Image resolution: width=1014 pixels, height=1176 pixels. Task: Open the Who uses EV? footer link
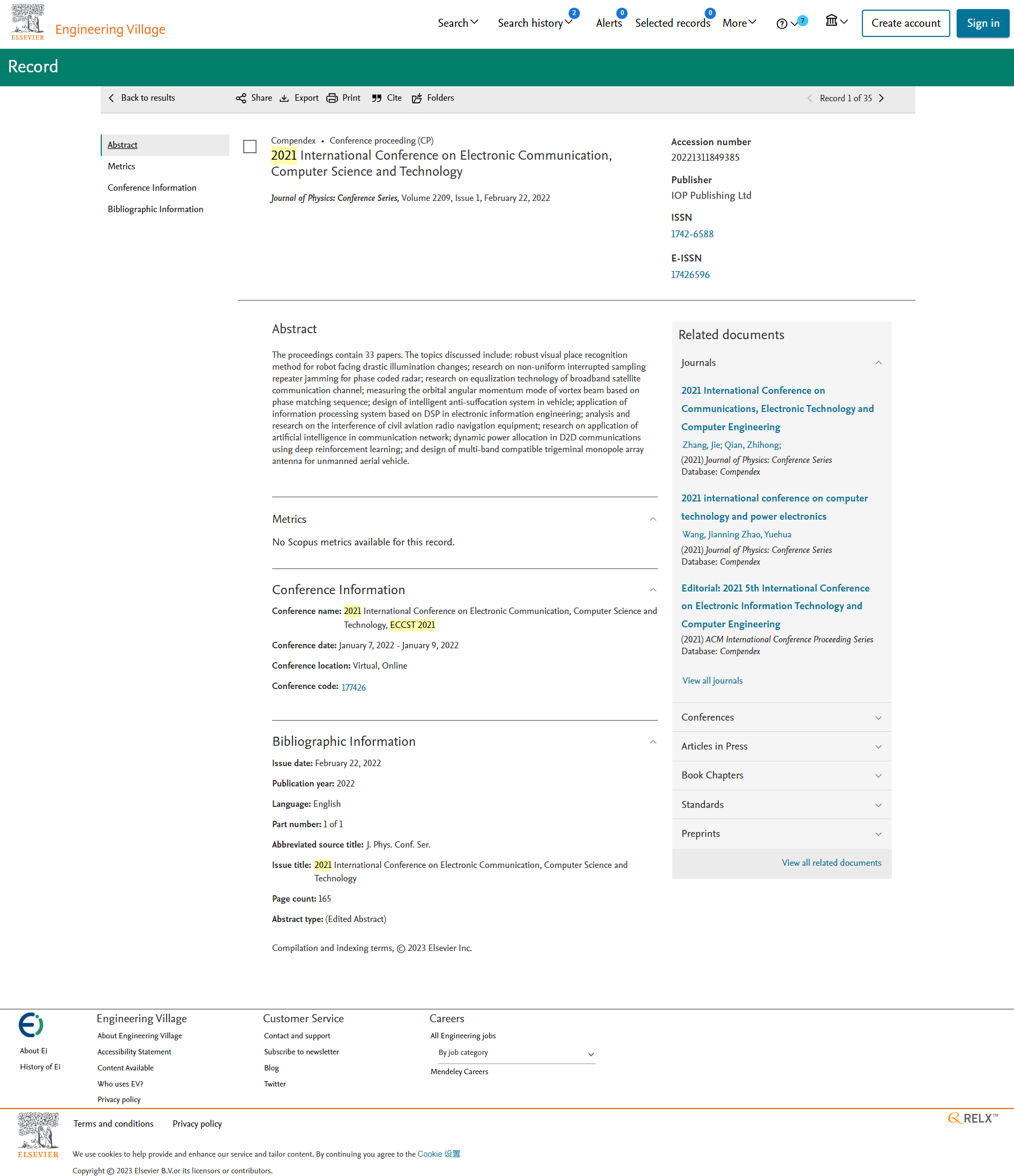120,1084
